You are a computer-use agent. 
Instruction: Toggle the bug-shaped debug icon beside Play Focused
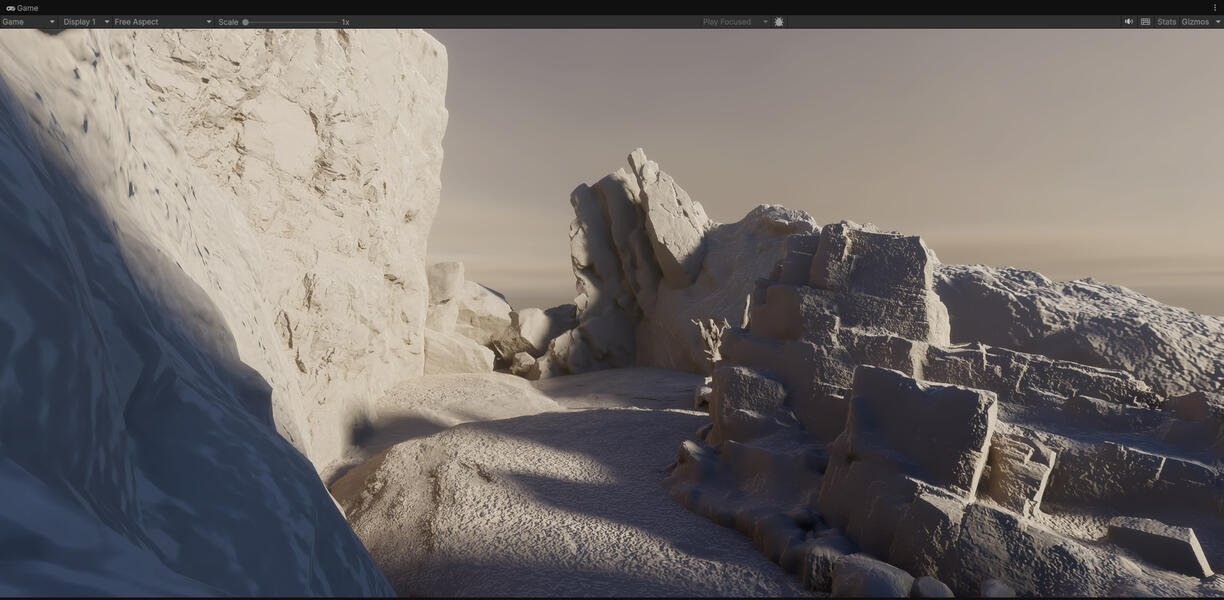click(778, 21)
